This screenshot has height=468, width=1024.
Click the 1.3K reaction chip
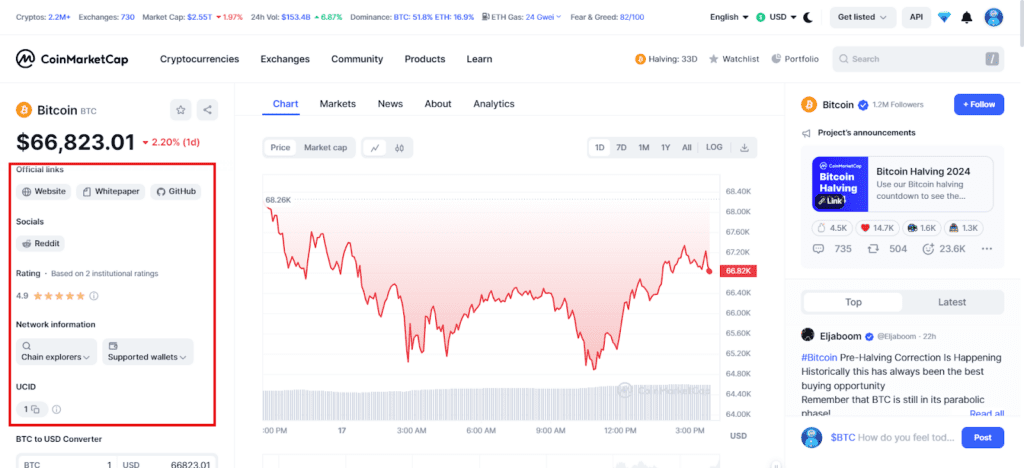coord(963,228)
